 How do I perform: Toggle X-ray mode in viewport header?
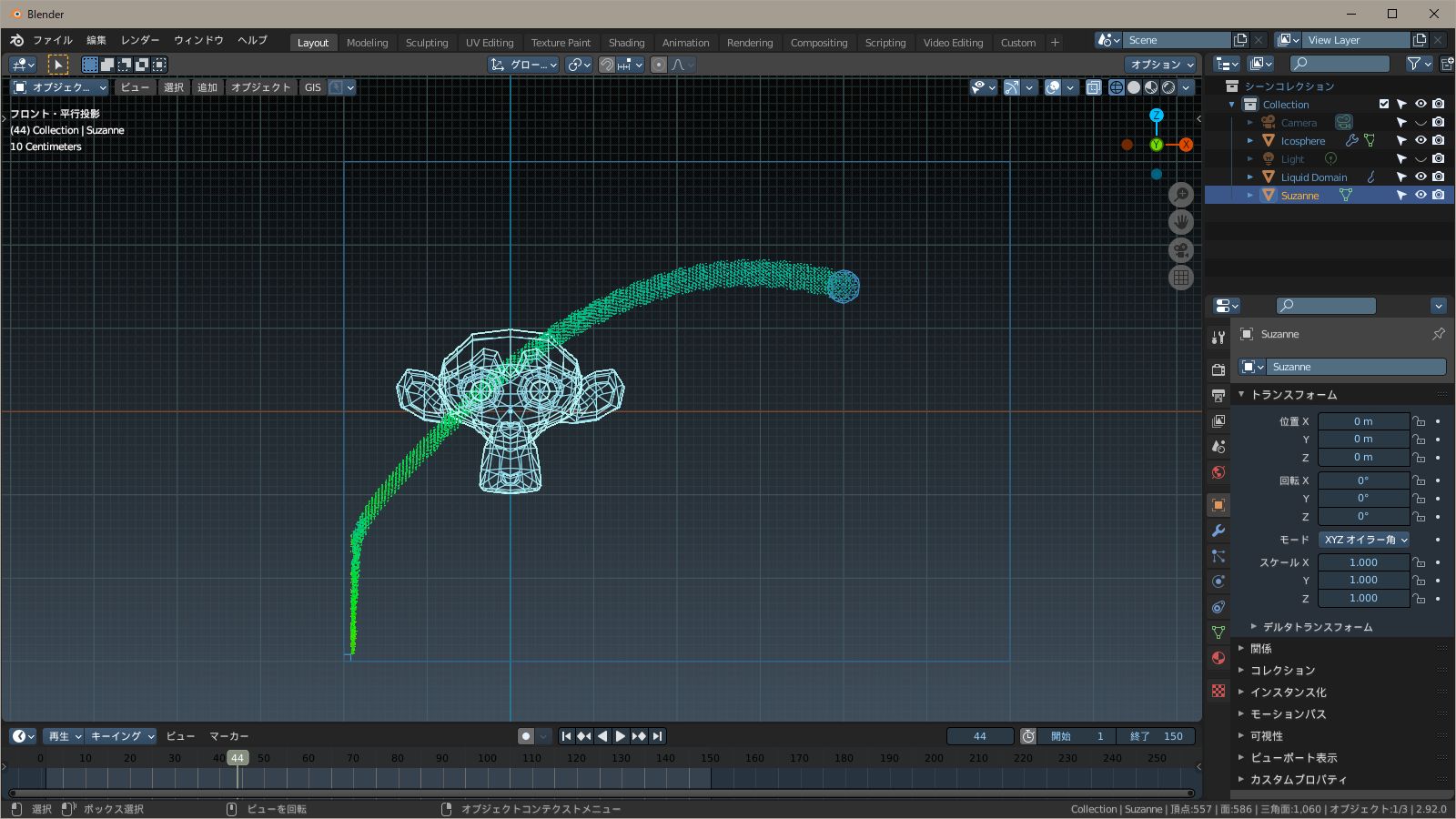click(x=1094, y=87)
